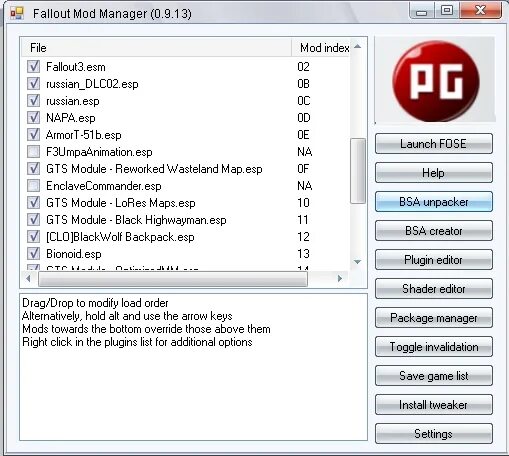Disable the russian.esp plugin checkbox
This screenshot has height=456, width=509.
coord(33,101)
